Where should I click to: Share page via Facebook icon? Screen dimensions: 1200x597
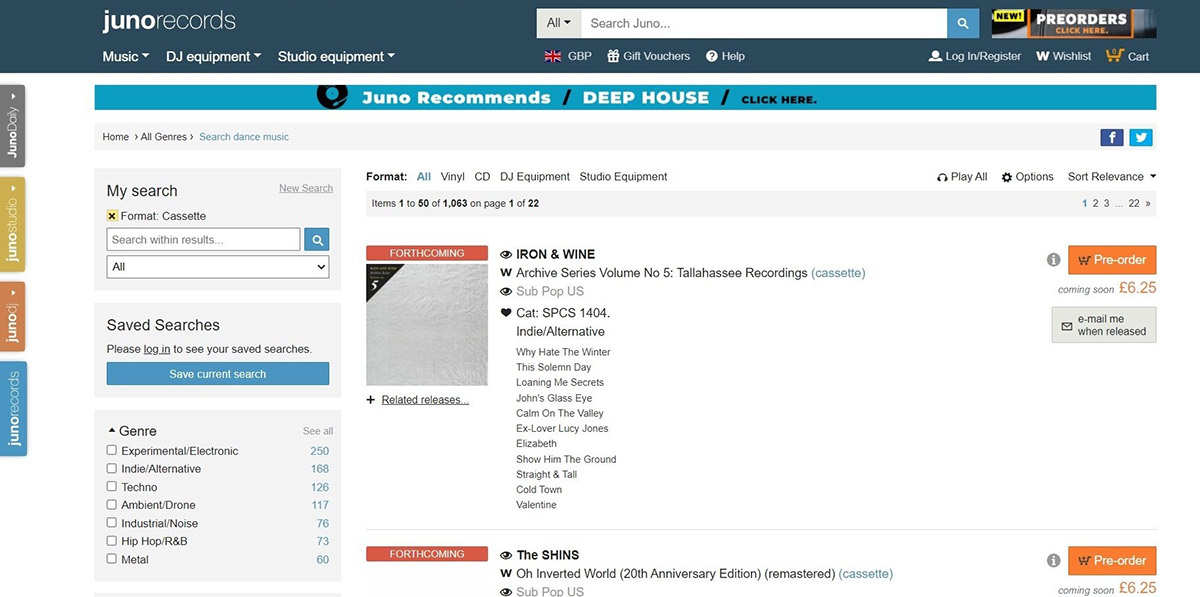(1111, 138)
